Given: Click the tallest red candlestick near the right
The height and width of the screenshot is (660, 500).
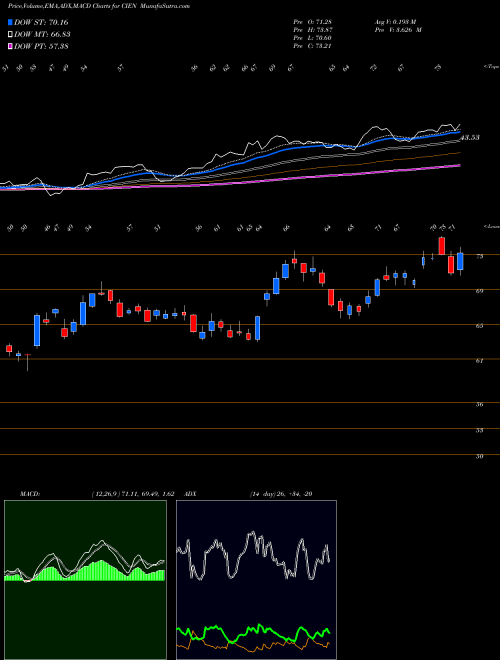Looking at the screenshot, I should (x=441, y=246).
